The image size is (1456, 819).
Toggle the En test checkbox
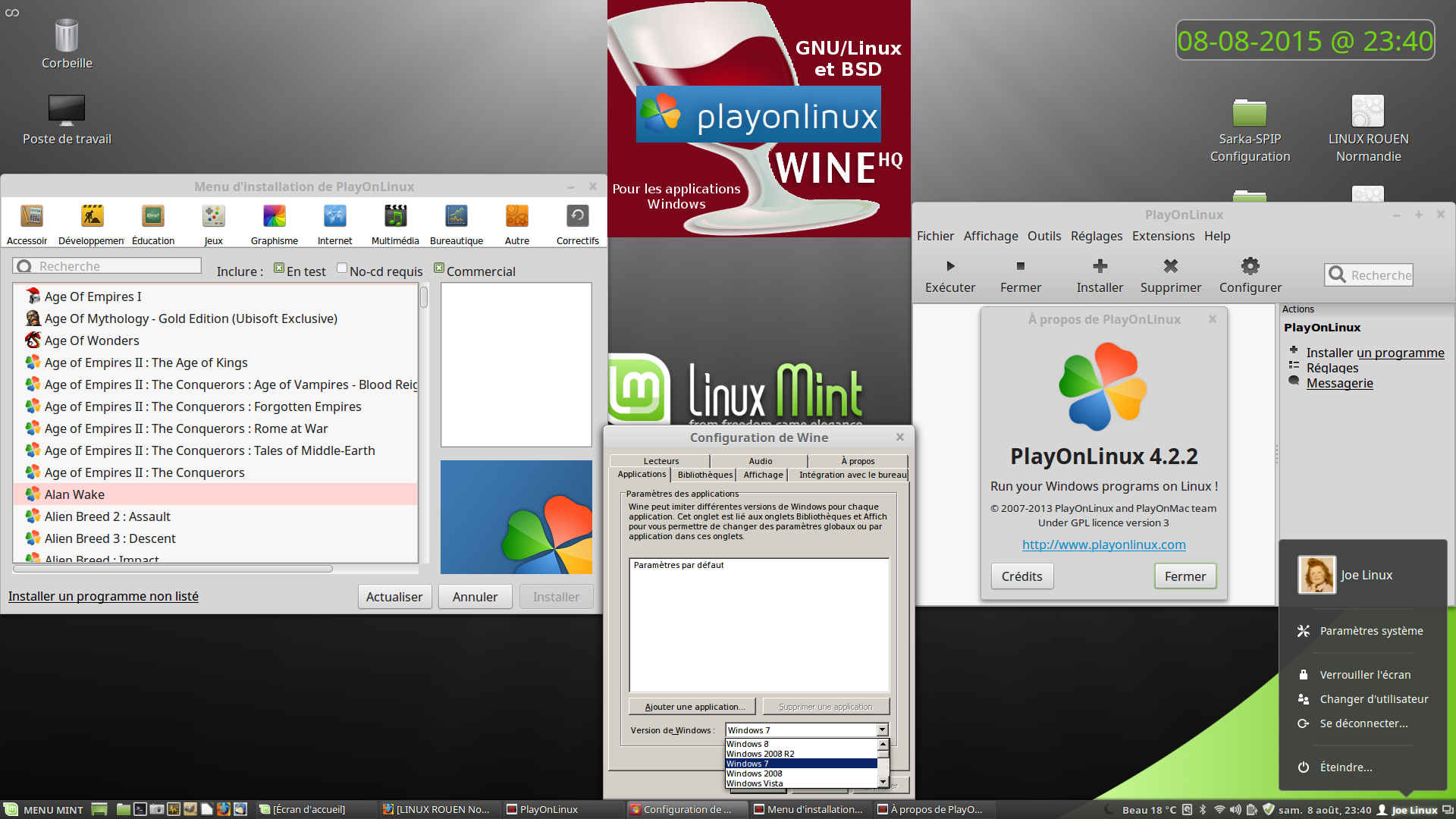[x=279, y=268]
